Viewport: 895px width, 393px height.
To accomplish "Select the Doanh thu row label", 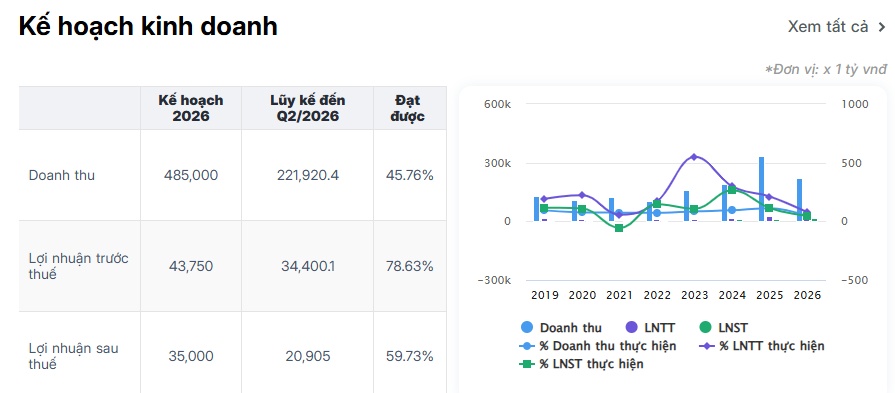I will pos(62,175).
